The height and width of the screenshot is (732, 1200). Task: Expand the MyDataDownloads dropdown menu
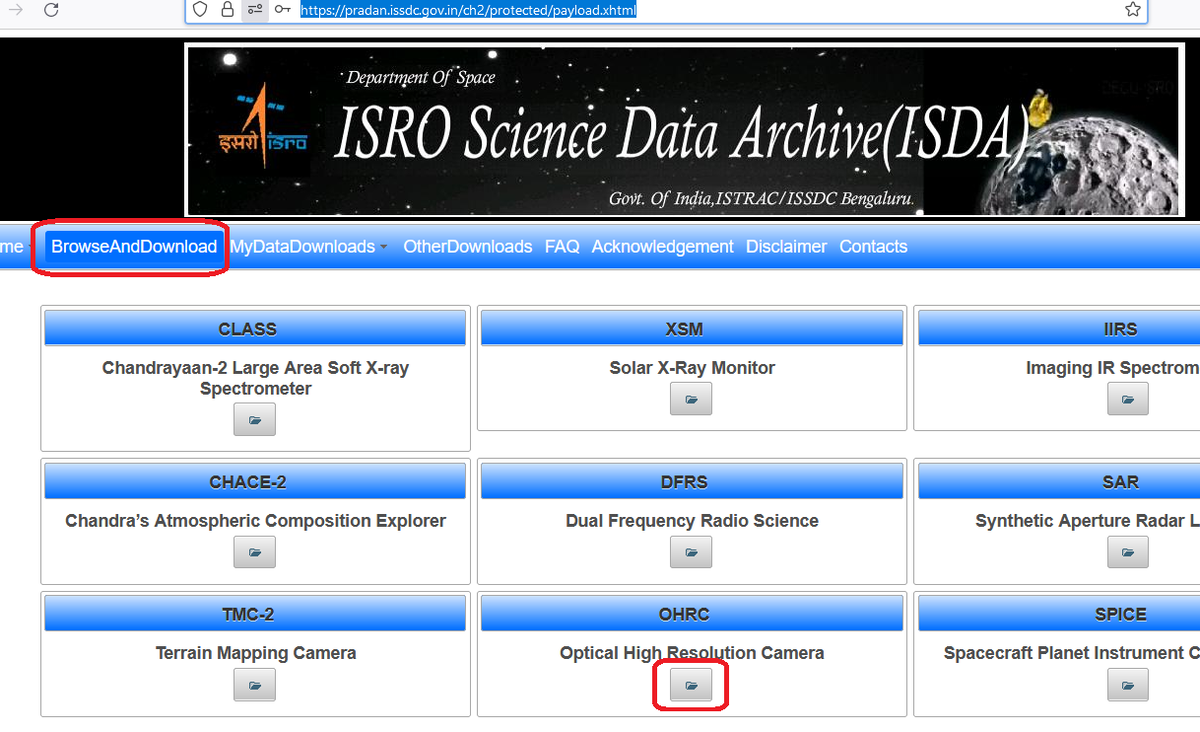click(x=308, y=246)
